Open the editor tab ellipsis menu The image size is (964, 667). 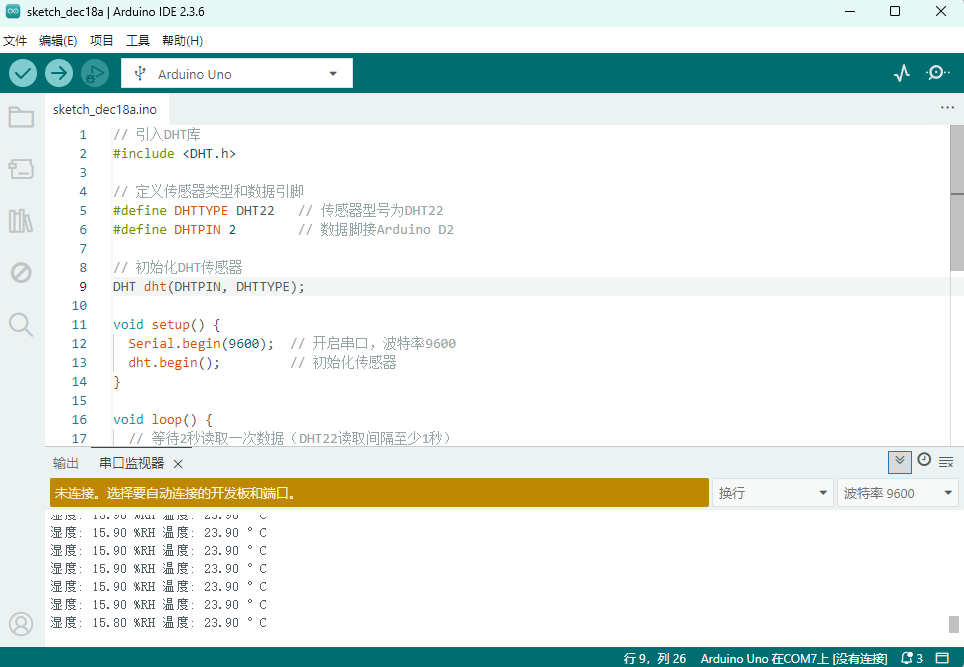[947, 108]
